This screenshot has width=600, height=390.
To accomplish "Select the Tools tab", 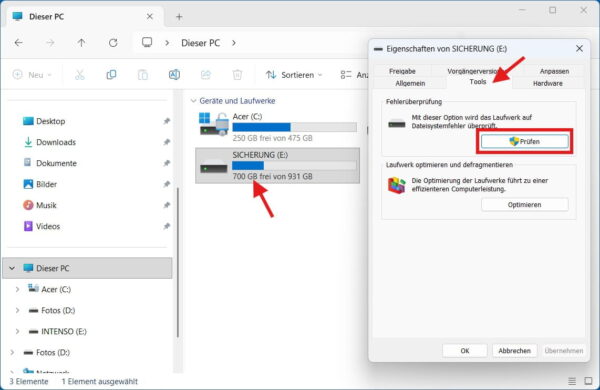I will click(478, 82).
